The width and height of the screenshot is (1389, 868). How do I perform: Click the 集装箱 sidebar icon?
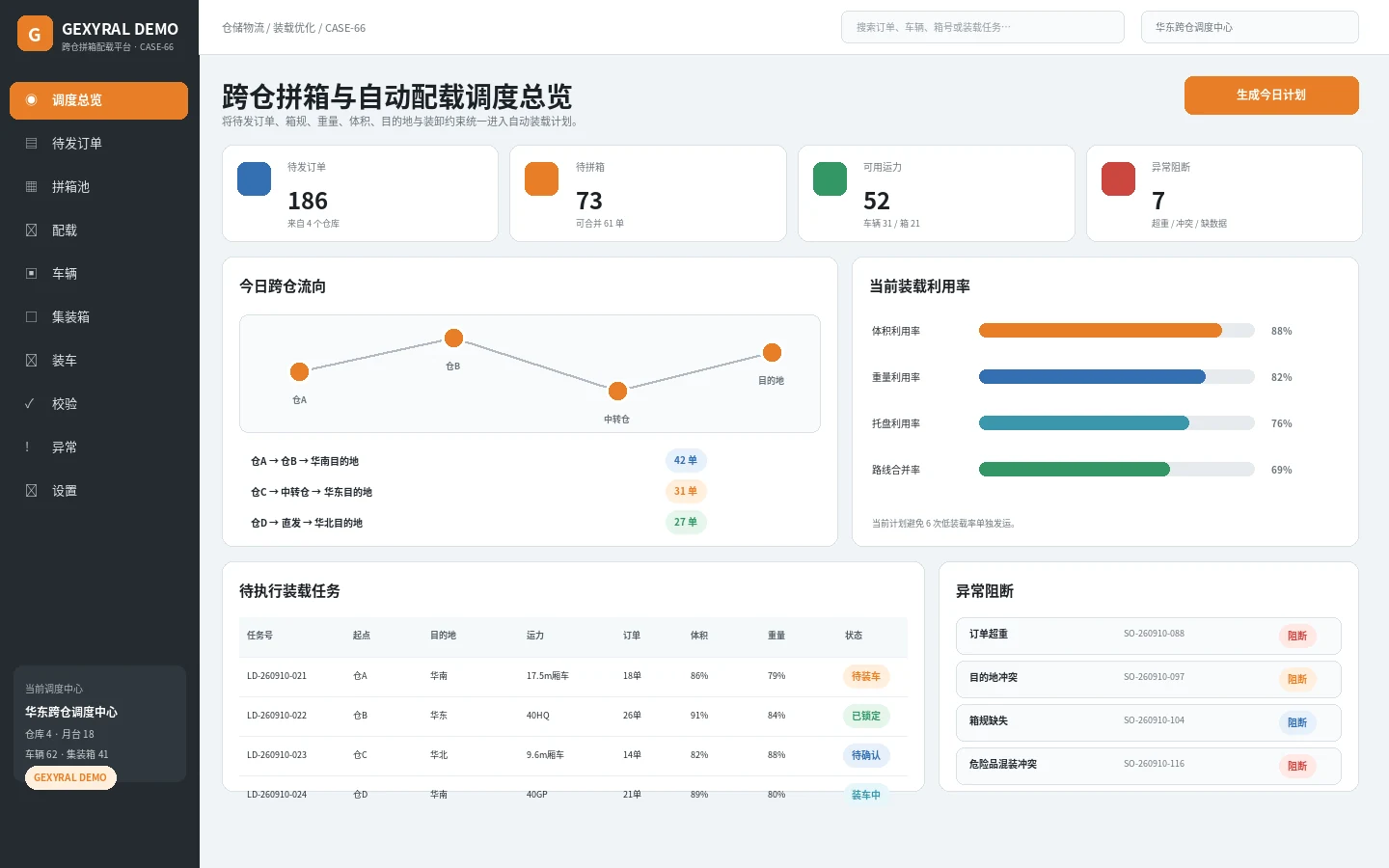31,317
